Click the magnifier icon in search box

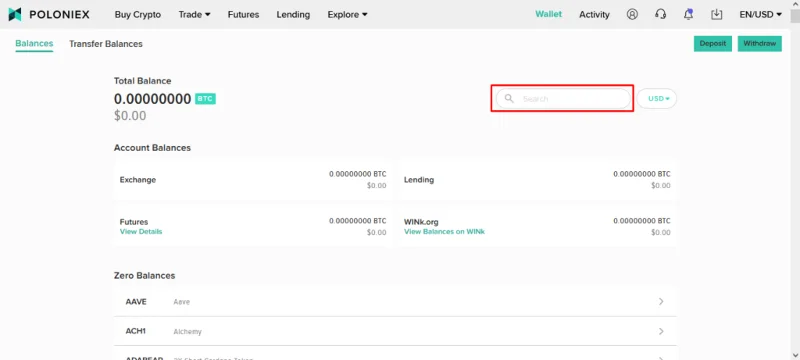click(x=509, y=98)
